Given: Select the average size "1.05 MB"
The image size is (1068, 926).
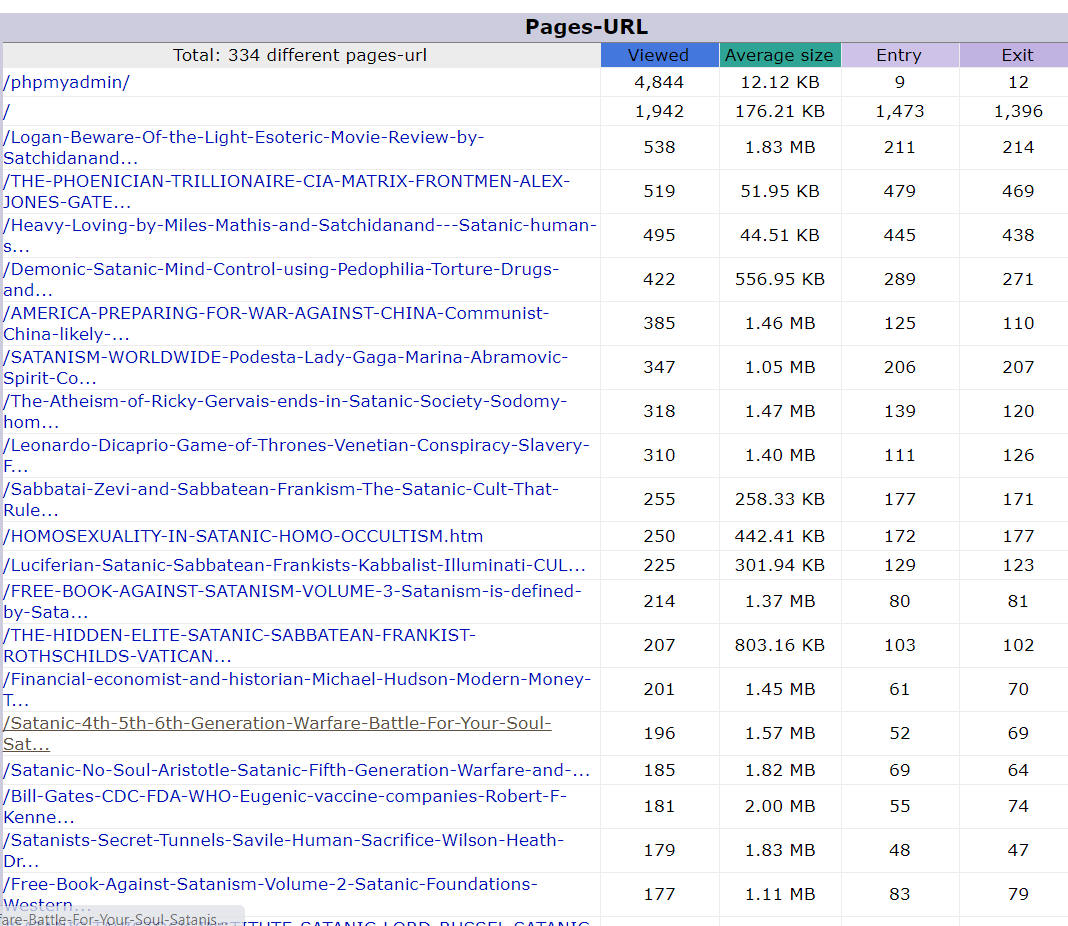Looking at the screenshot, I should pyautogui.click(x=780, y=367).
